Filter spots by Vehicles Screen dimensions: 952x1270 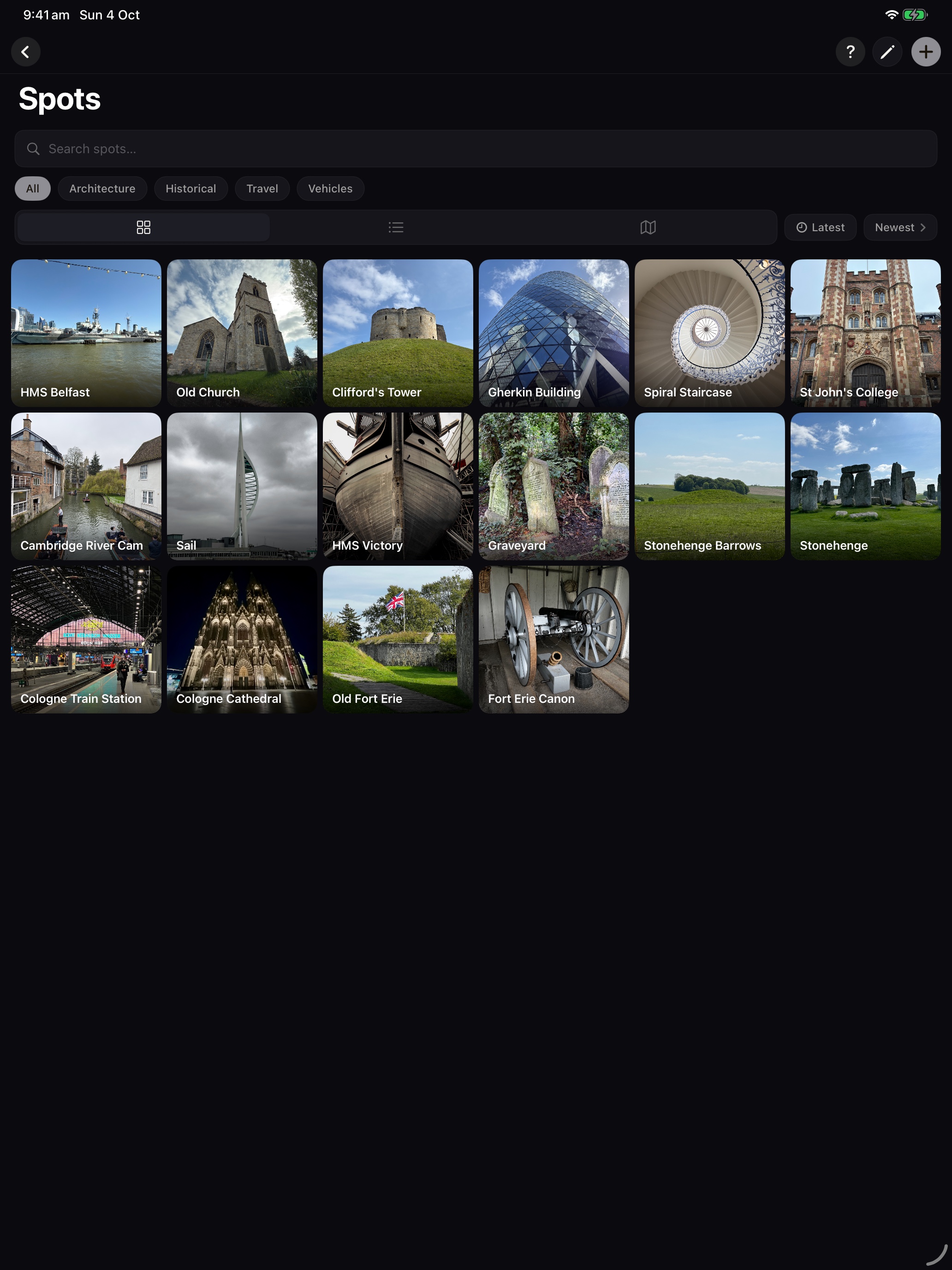(331, 188)
